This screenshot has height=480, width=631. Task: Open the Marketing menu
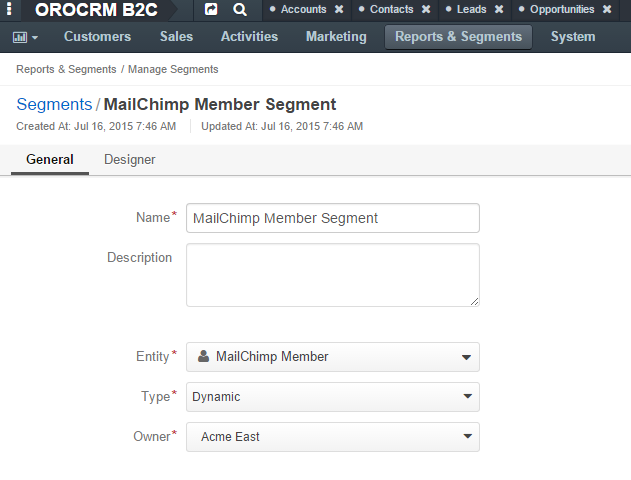pyautogui.click(x=336, y=37)
